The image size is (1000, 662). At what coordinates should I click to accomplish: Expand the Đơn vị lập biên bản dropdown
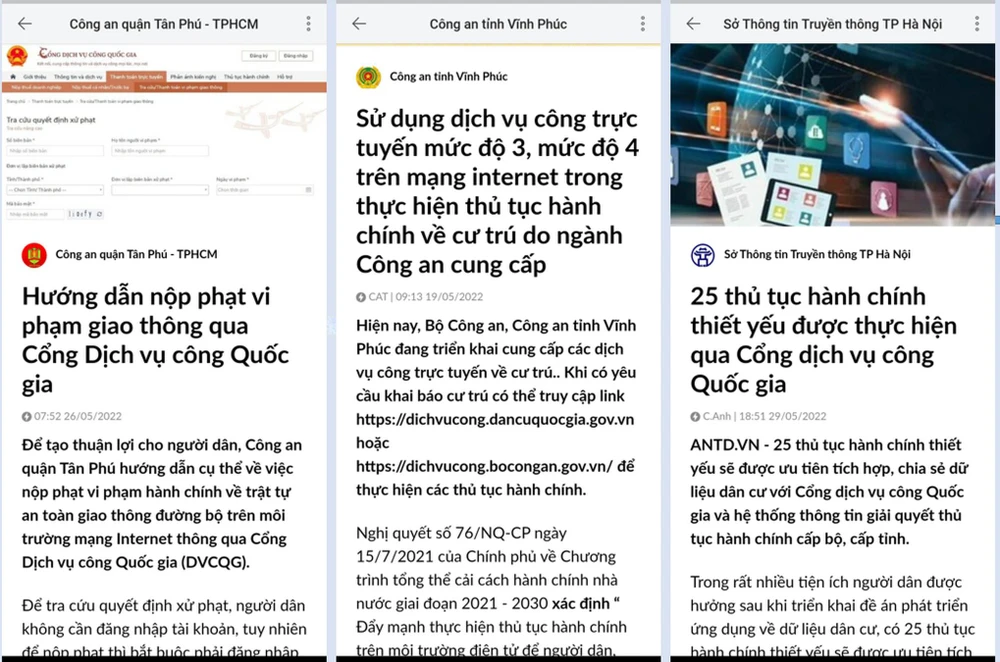click(x=162, y=190)
